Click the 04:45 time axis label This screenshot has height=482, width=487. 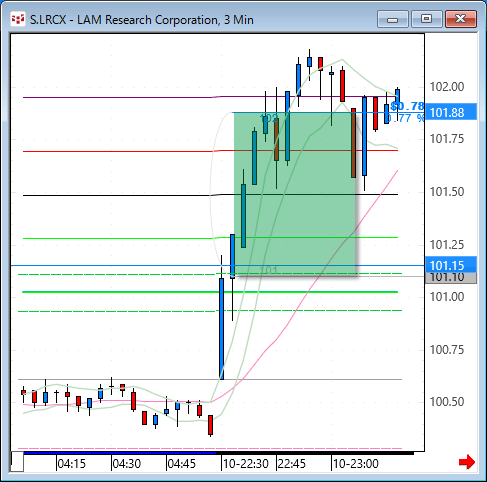pos(182,464)
